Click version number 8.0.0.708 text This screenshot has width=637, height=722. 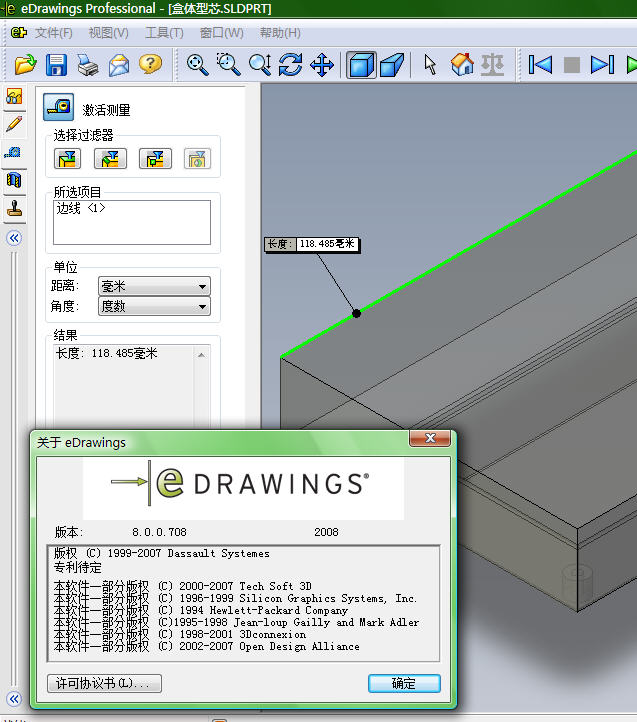click(159, 532)
